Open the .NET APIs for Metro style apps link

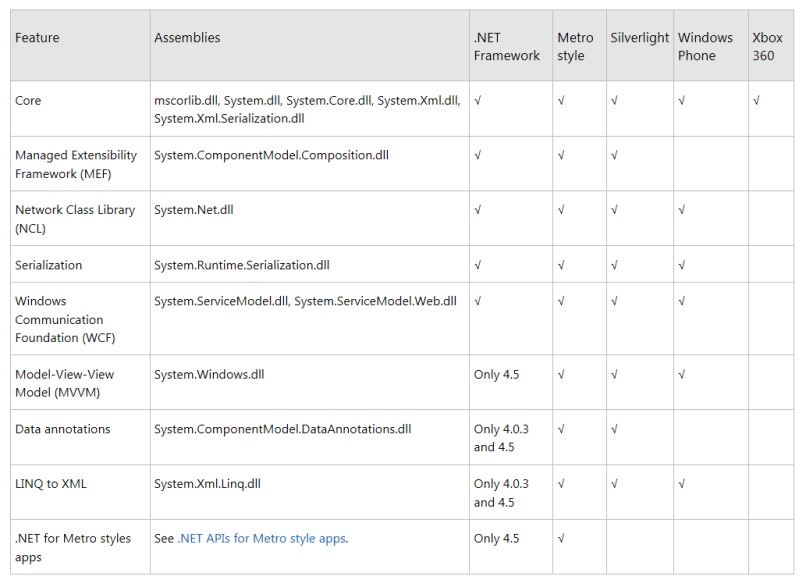click(x=262, y=538)
